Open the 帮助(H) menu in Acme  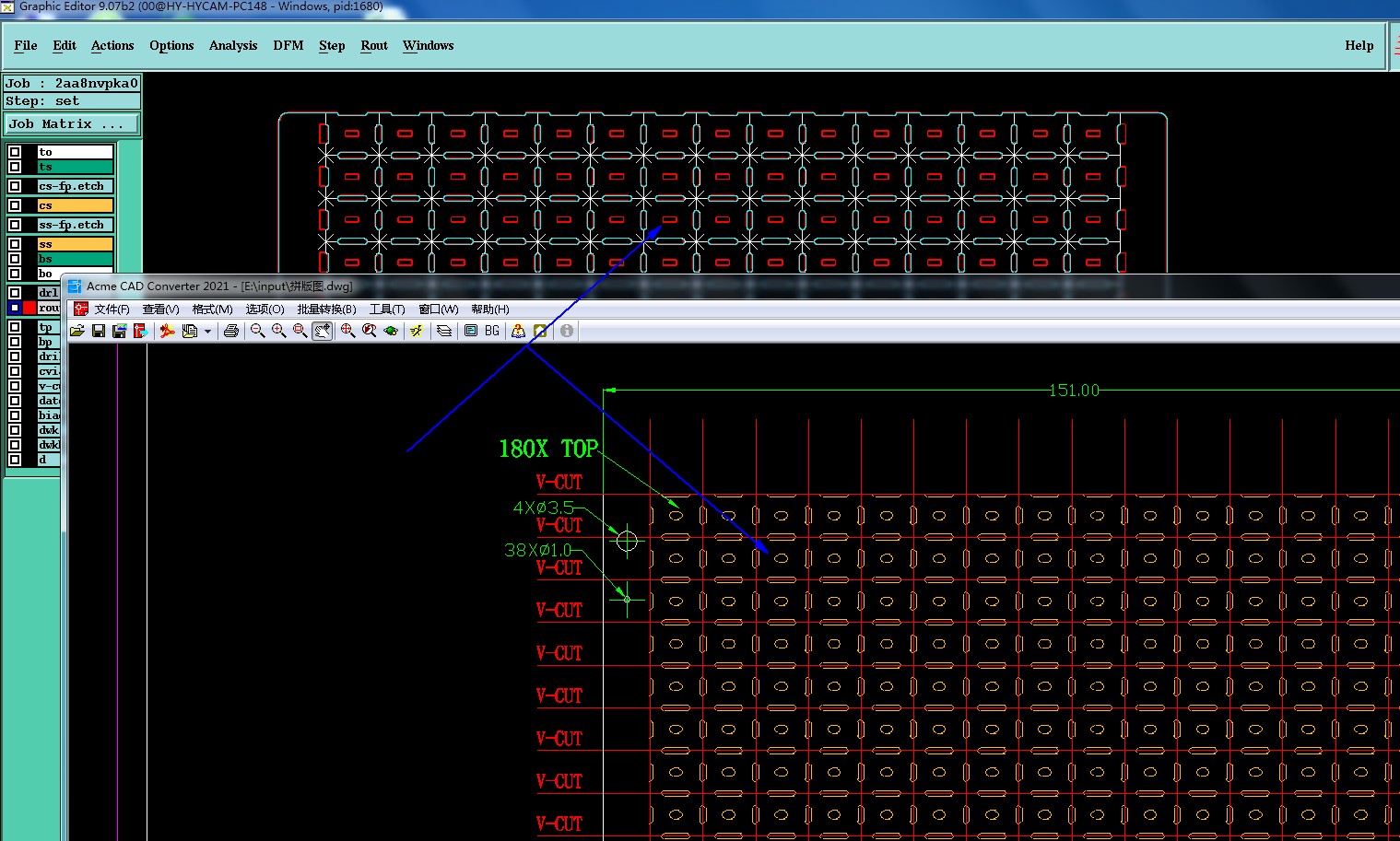[x=490, y=310]
